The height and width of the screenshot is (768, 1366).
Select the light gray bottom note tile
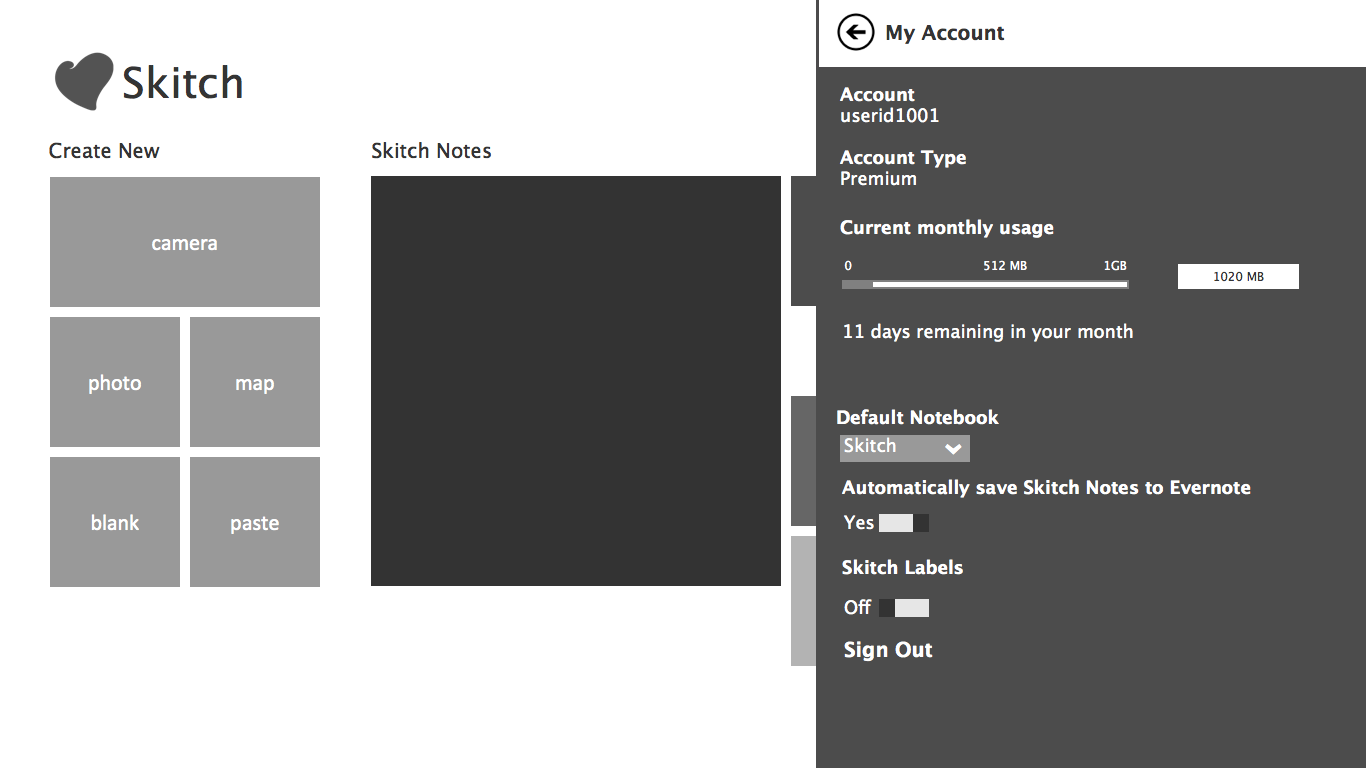tap(803, 600)
